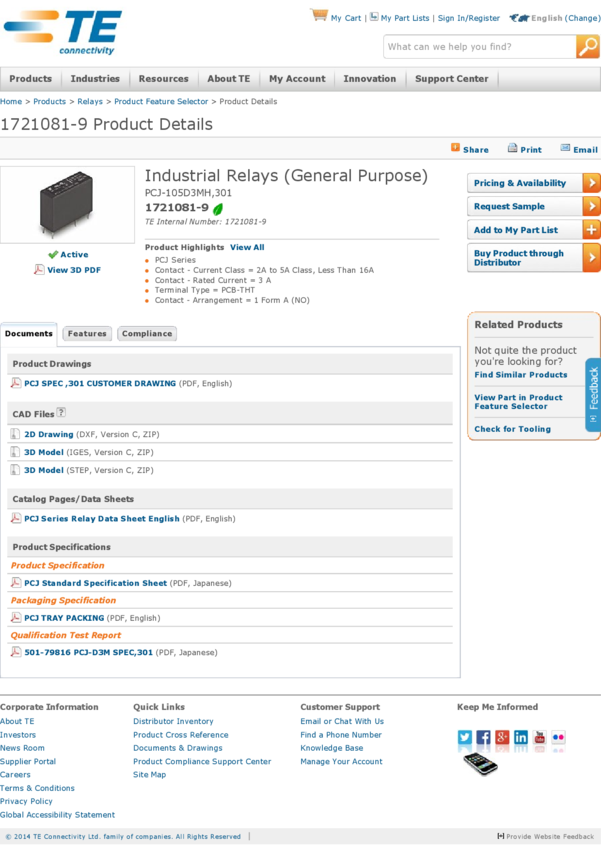Image resolution: width=601 pixels, height=850 pixels.
Task: Click the Google Plus social icon
Action: [502, 738]
